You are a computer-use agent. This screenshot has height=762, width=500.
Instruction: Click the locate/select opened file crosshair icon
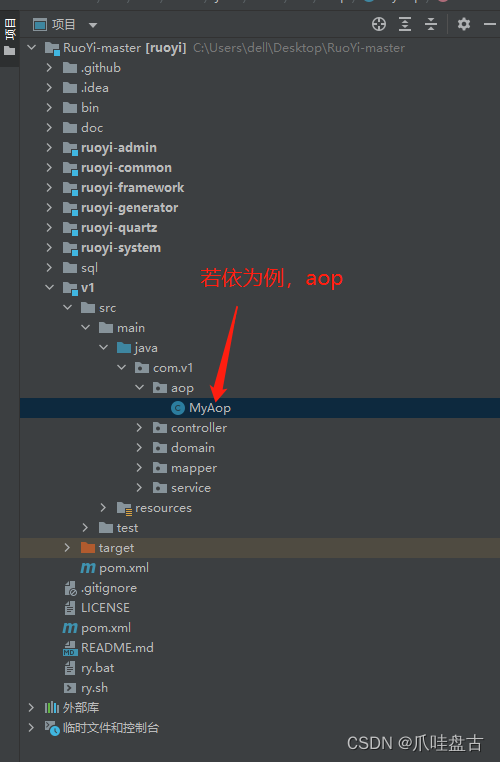[x=379, y=24]
